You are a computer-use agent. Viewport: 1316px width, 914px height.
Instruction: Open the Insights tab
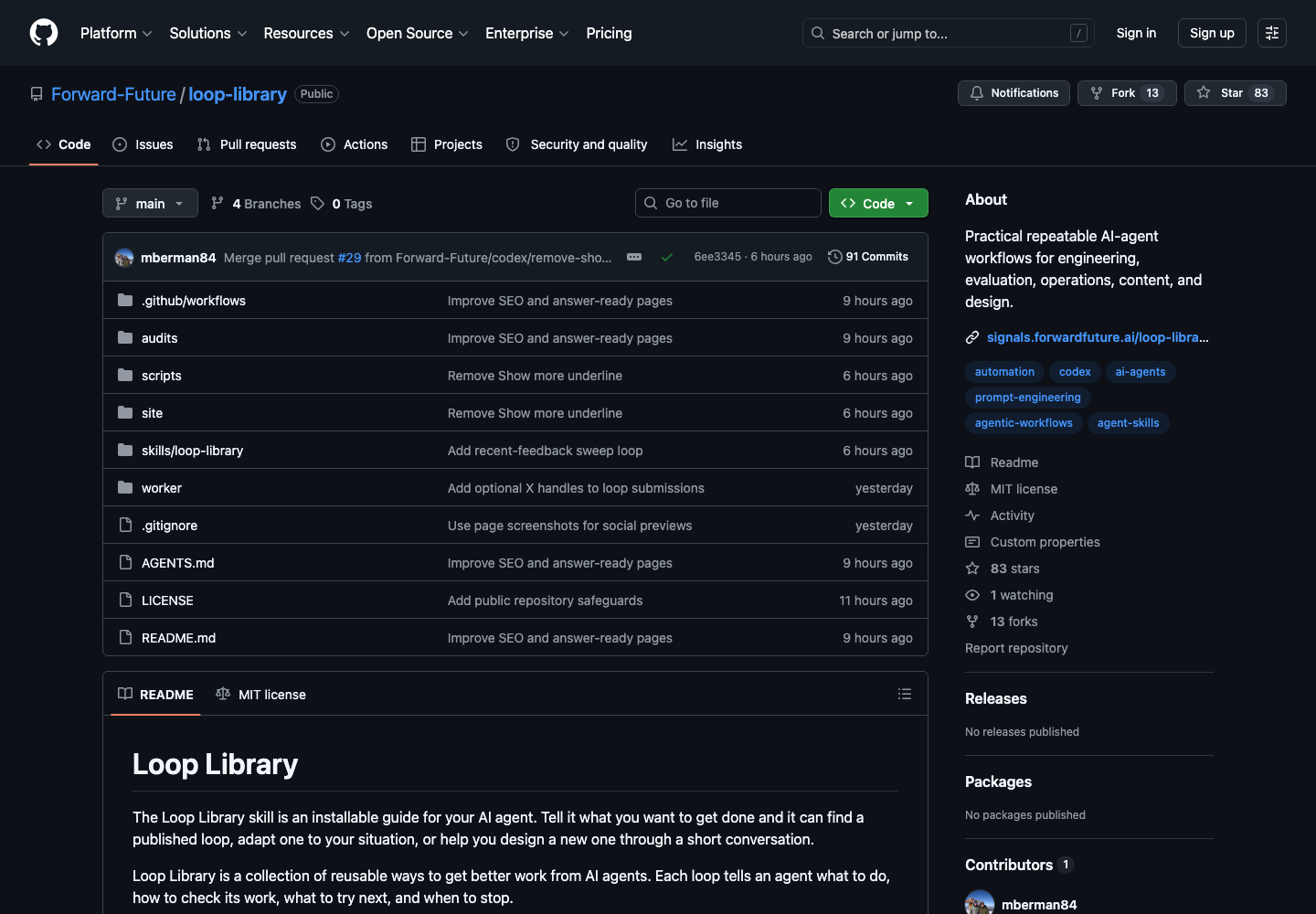(x=707, y=144)
